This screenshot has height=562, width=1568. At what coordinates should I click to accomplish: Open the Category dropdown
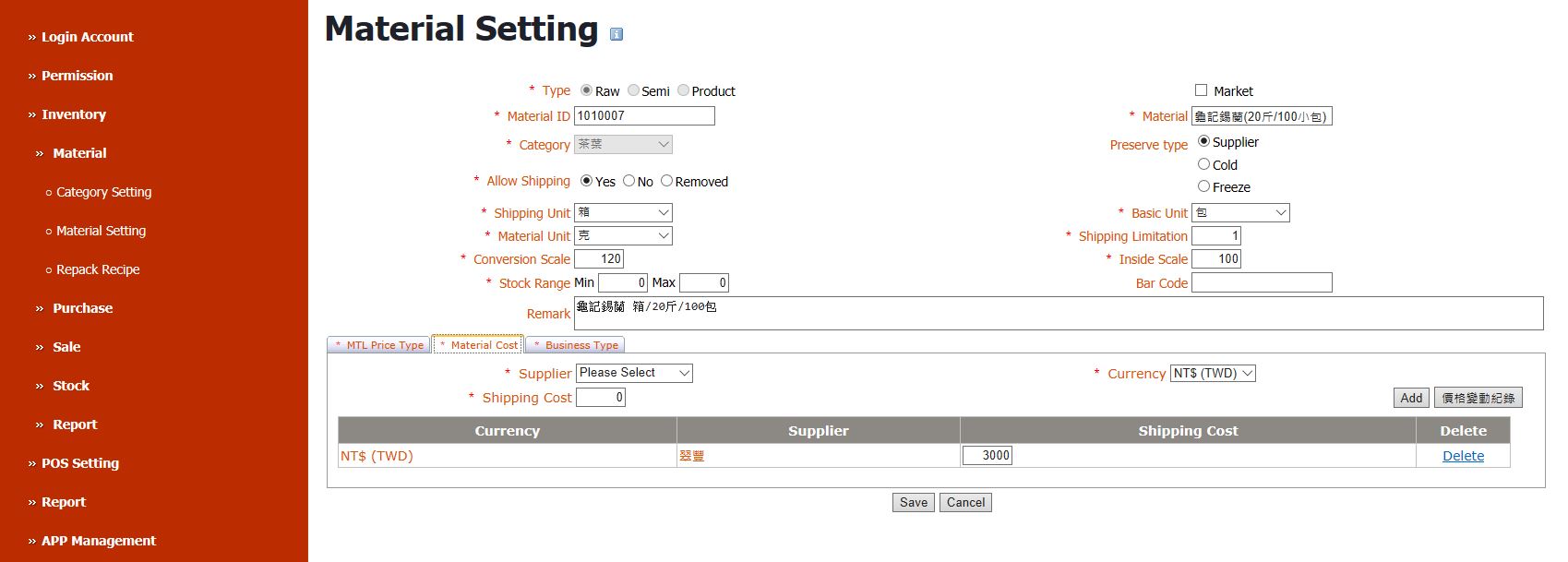[x=623, y=145]
